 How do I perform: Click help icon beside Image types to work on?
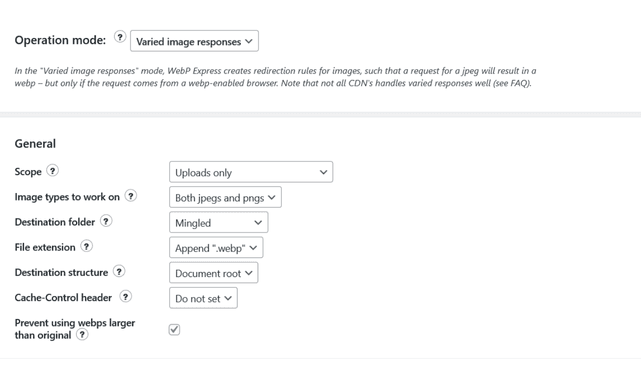tap(130, 196)
